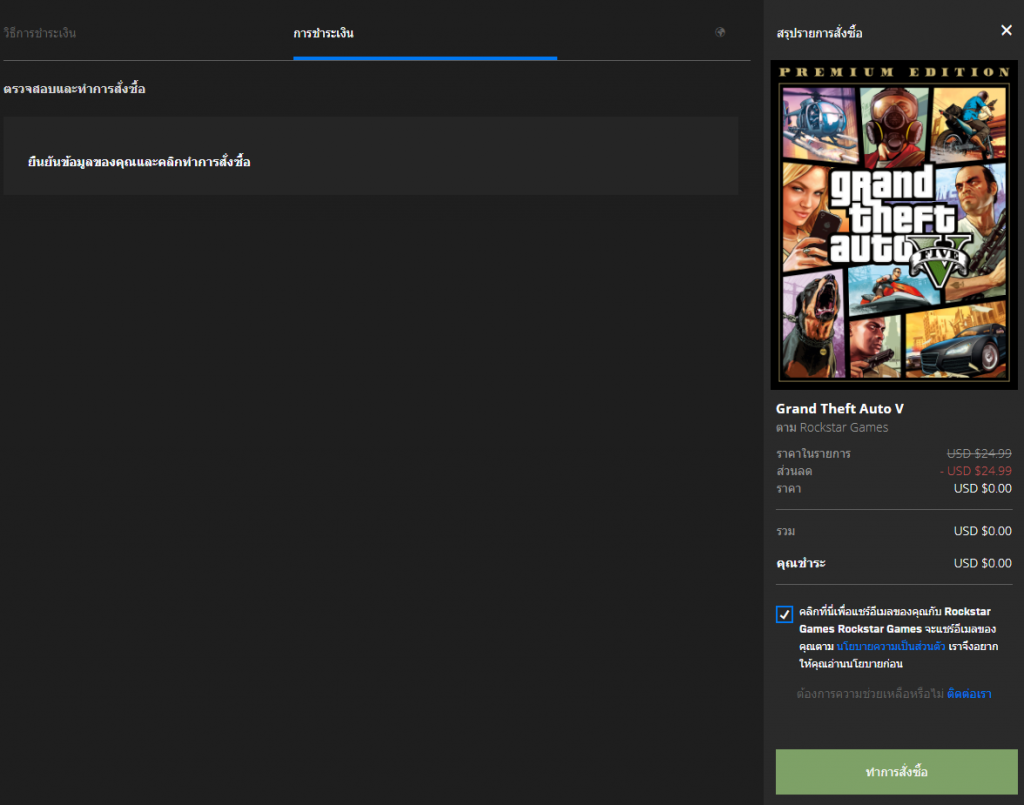1024x805 pixels.
Task: Click the ตาม Rockstar Games publisher text
Action: [x=831, y=428]
